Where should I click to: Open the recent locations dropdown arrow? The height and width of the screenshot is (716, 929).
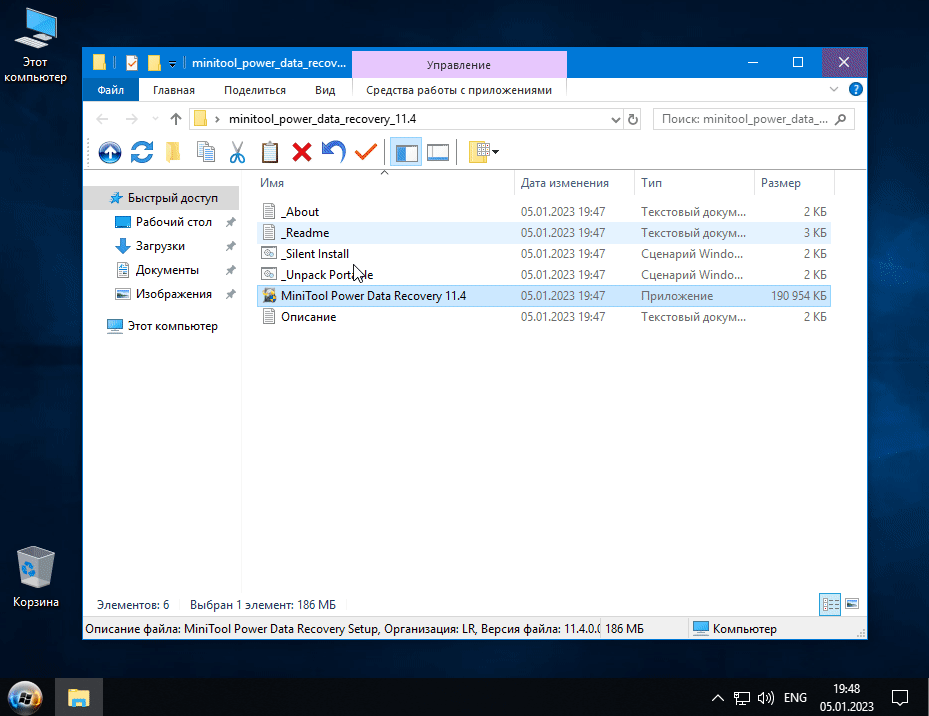click(x=155, y=119)
